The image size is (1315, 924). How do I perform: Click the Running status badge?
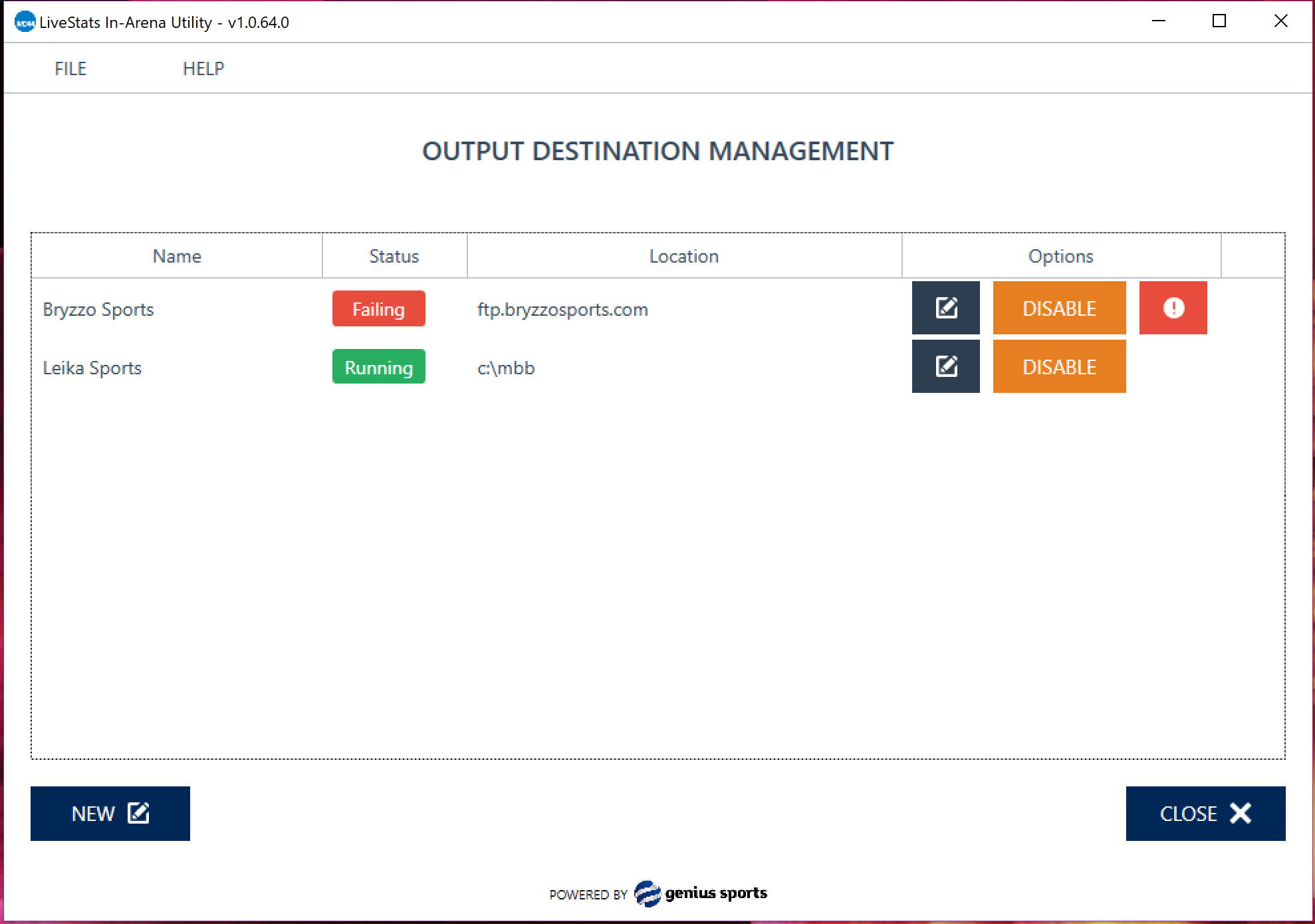pyautogui.click(x=378, y=367)
